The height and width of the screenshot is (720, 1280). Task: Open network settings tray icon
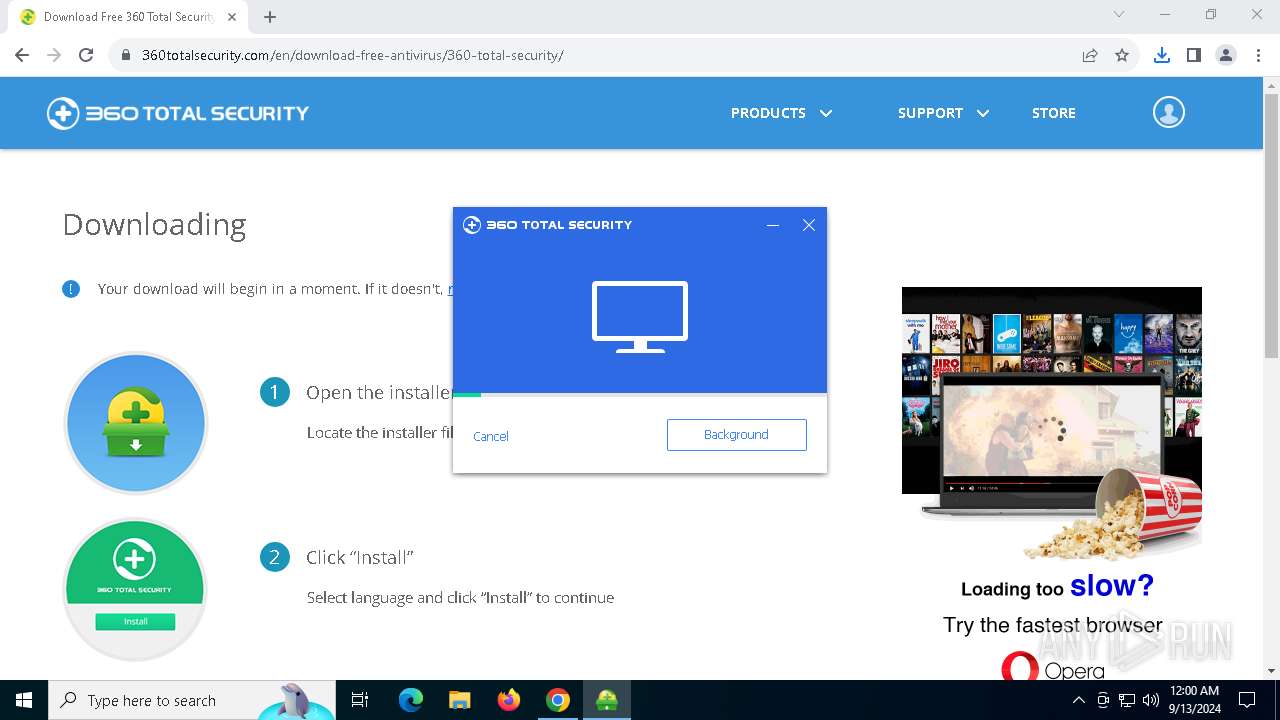tap(1127, 700)
